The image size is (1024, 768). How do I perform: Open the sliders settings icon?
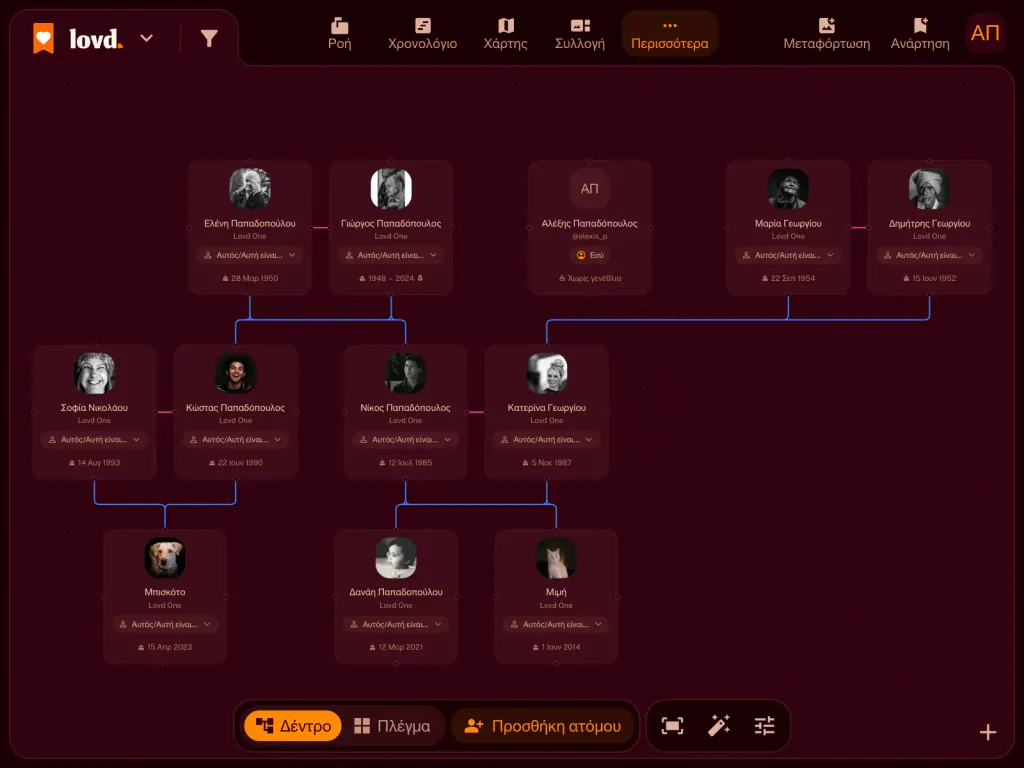tap(764, 726)
